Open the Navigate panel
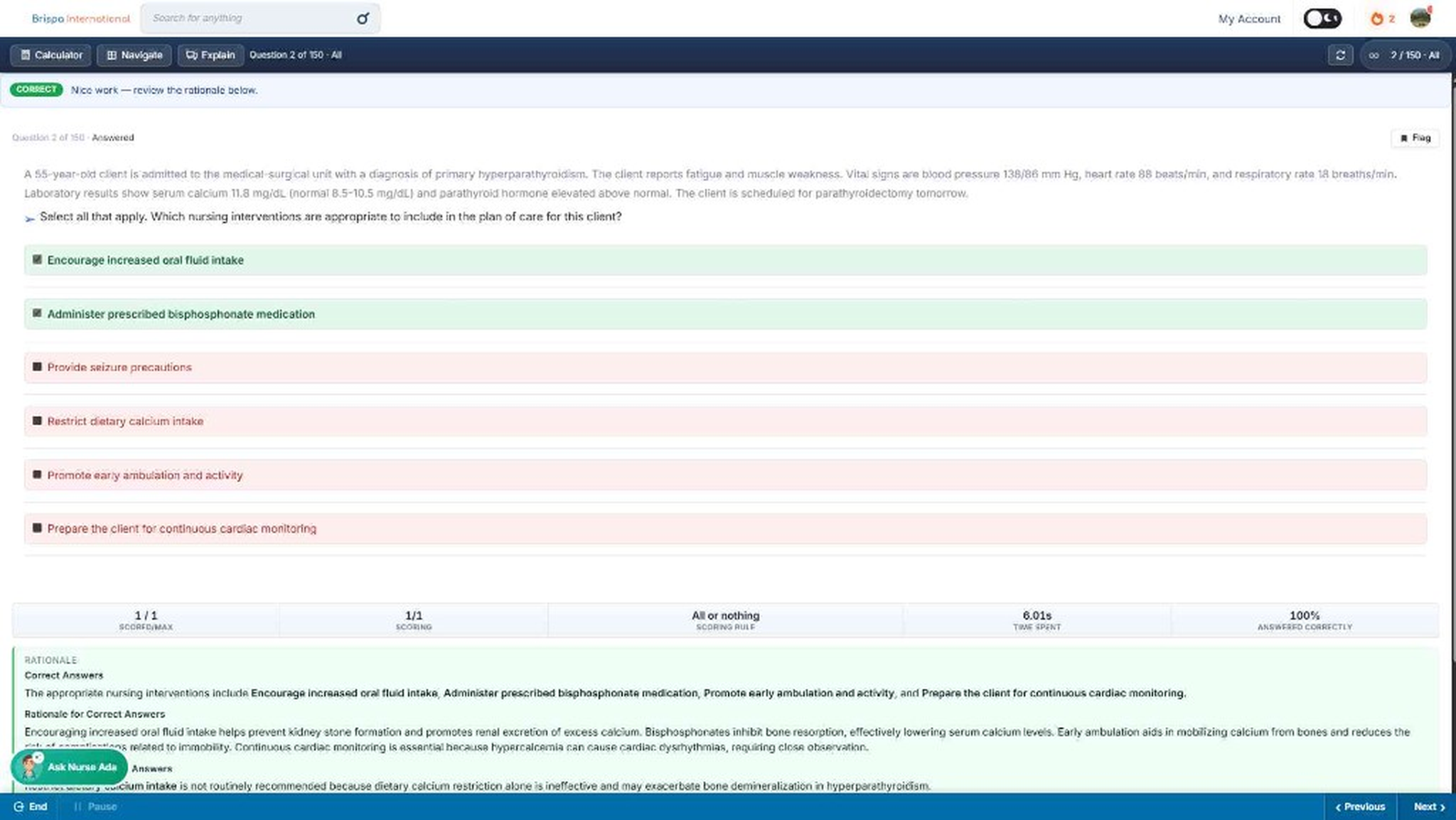The image size is (1456, 820). tap(134, 55)
